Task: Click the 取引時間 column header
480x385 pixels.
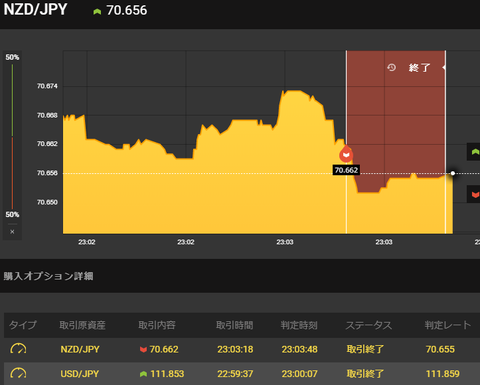Action: [235, 325]
